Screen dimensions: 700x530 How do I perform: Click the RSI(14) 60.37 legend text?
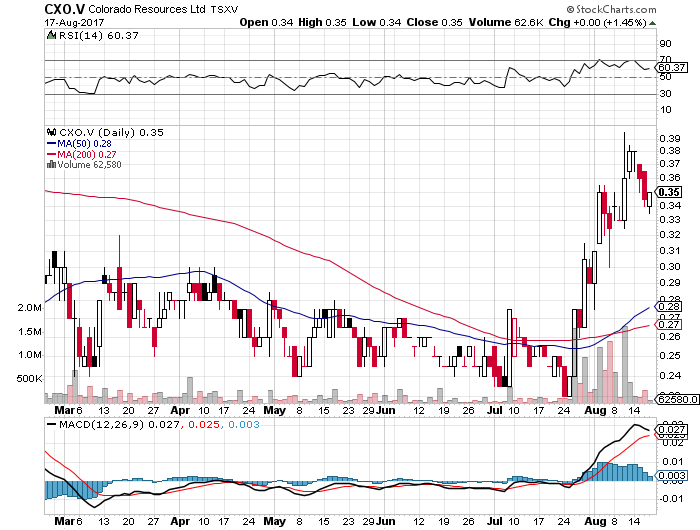coord(99,35)
